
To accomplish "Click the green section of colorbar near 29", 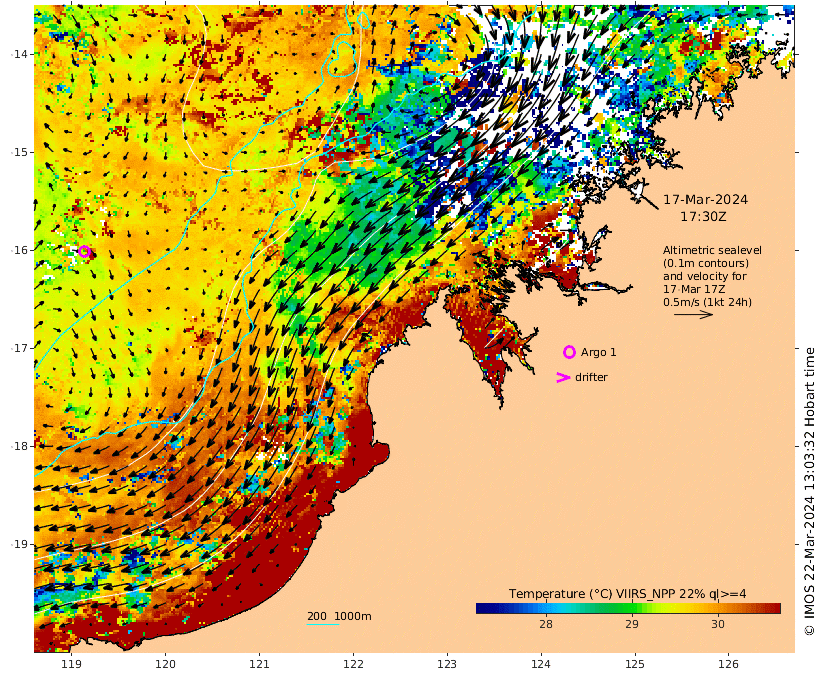I will tap(632, 608).
